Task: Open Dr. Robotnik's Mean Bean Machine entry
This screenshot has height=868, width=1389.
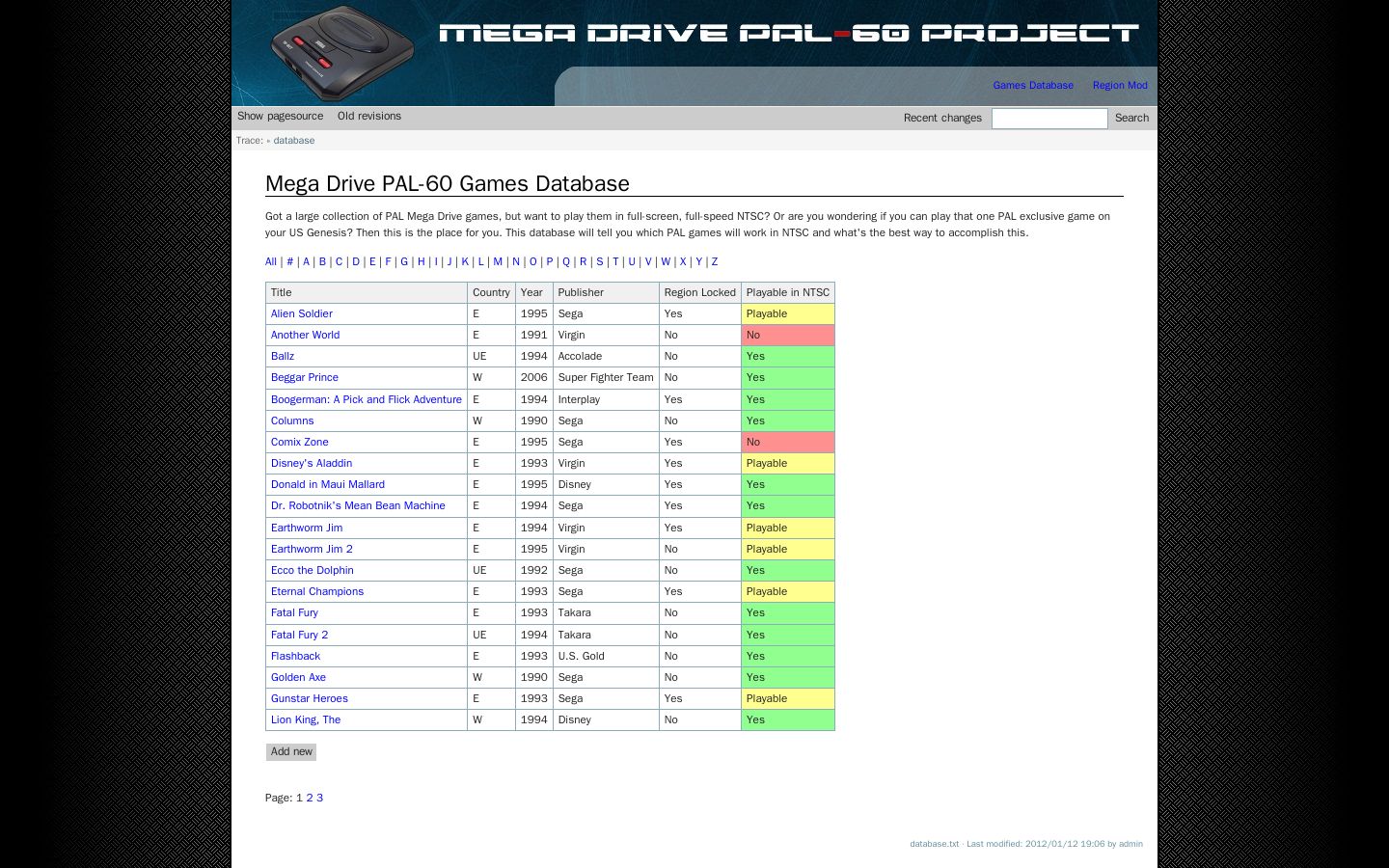Action: coord(358,506)
